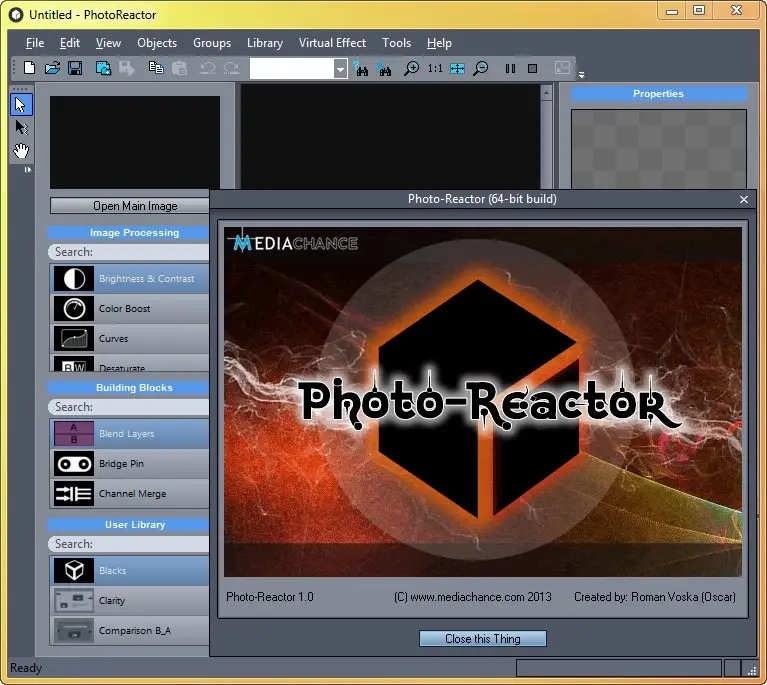Select the Bridge Pin block

point(130,464)
